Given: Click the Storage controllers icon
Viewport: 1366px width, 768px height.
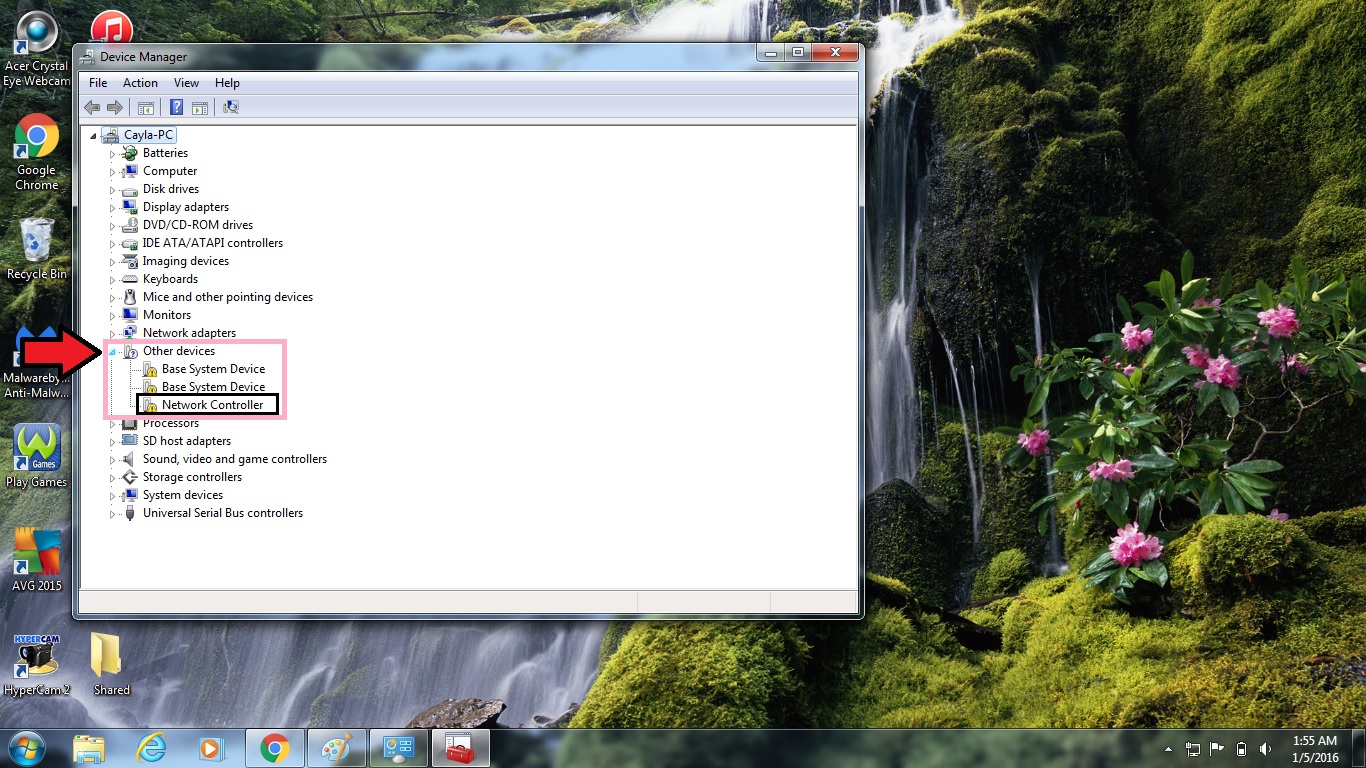Looking at the screenshot, I should [129, 477].
